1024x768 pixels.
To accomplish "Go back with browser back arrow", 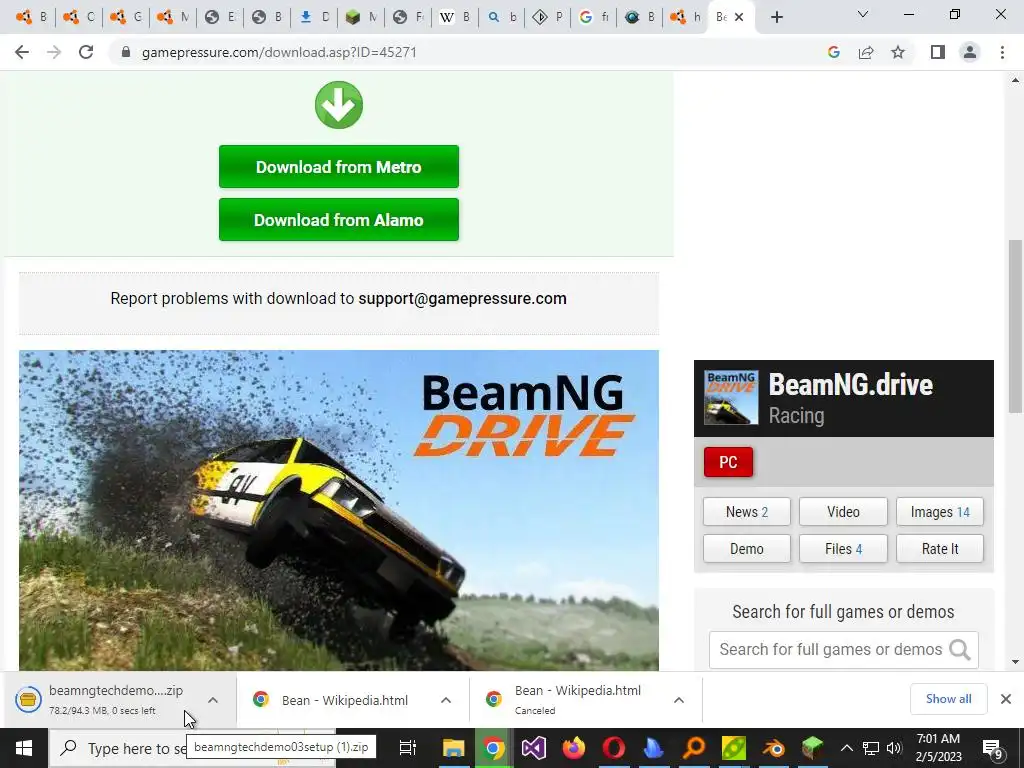I will click(x=22, y=52).
